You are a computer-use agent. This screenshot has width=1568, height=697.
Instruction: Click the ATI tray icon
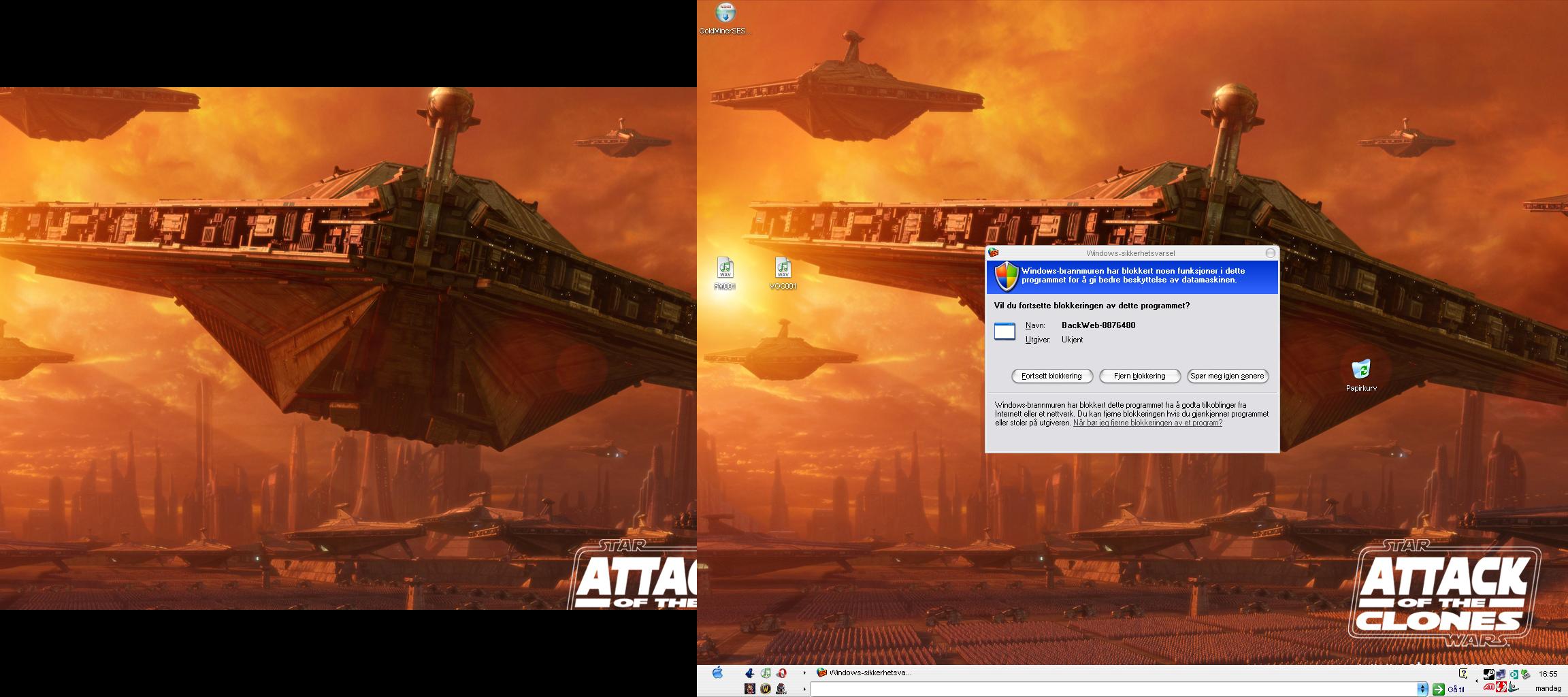coord(1489,687)
